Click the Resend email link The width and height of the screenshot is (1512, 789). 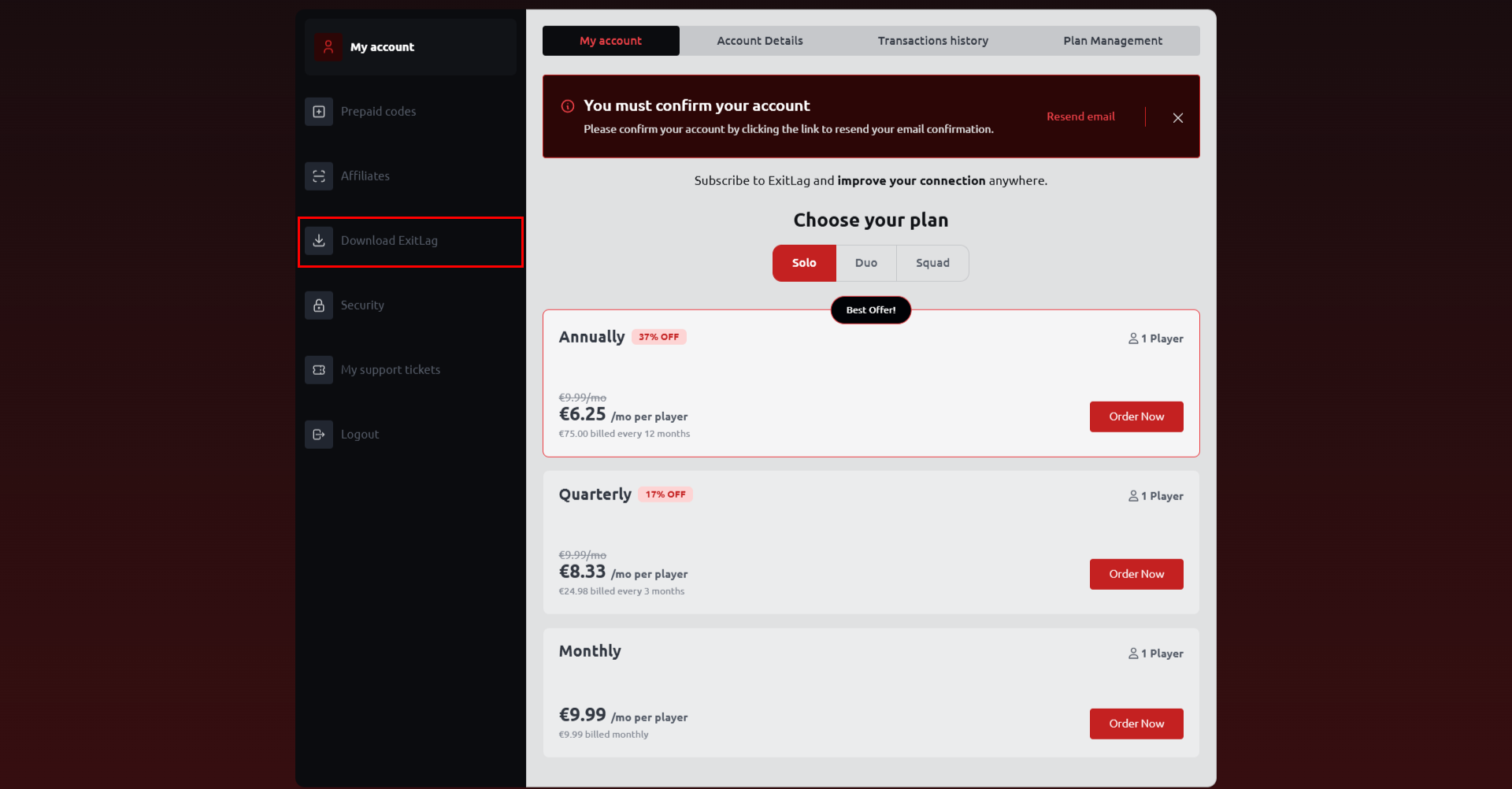(x=1080, y=117)
